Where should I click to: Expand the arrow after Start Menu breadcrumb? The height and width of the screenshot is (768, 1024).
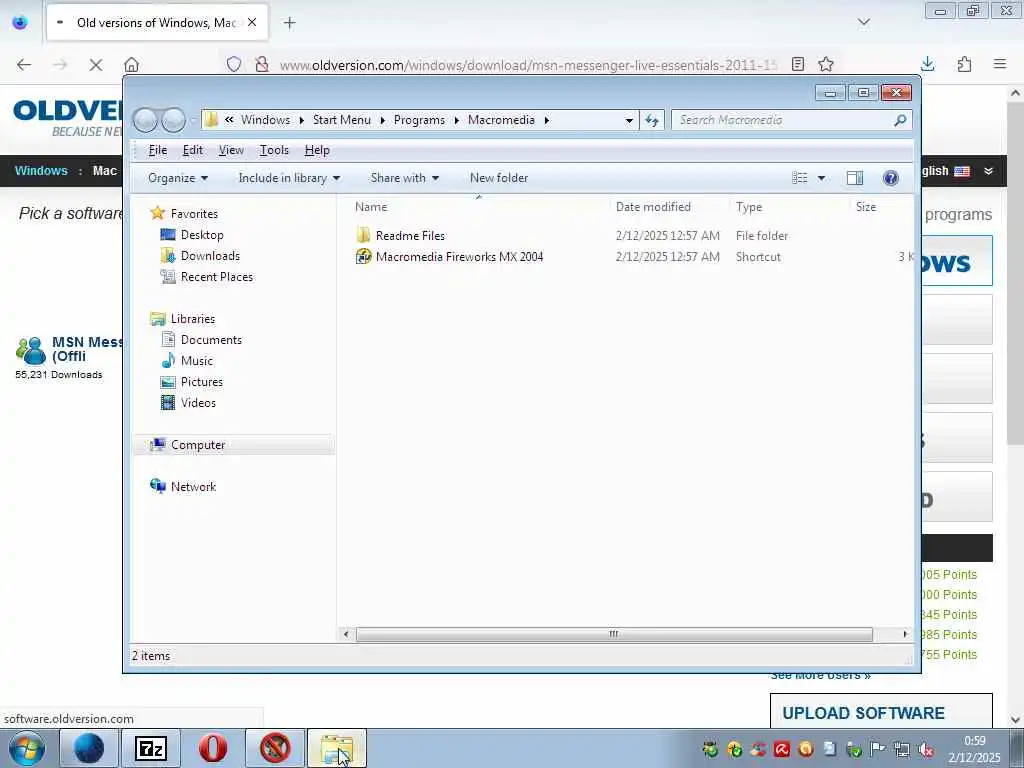click(383, 120)
